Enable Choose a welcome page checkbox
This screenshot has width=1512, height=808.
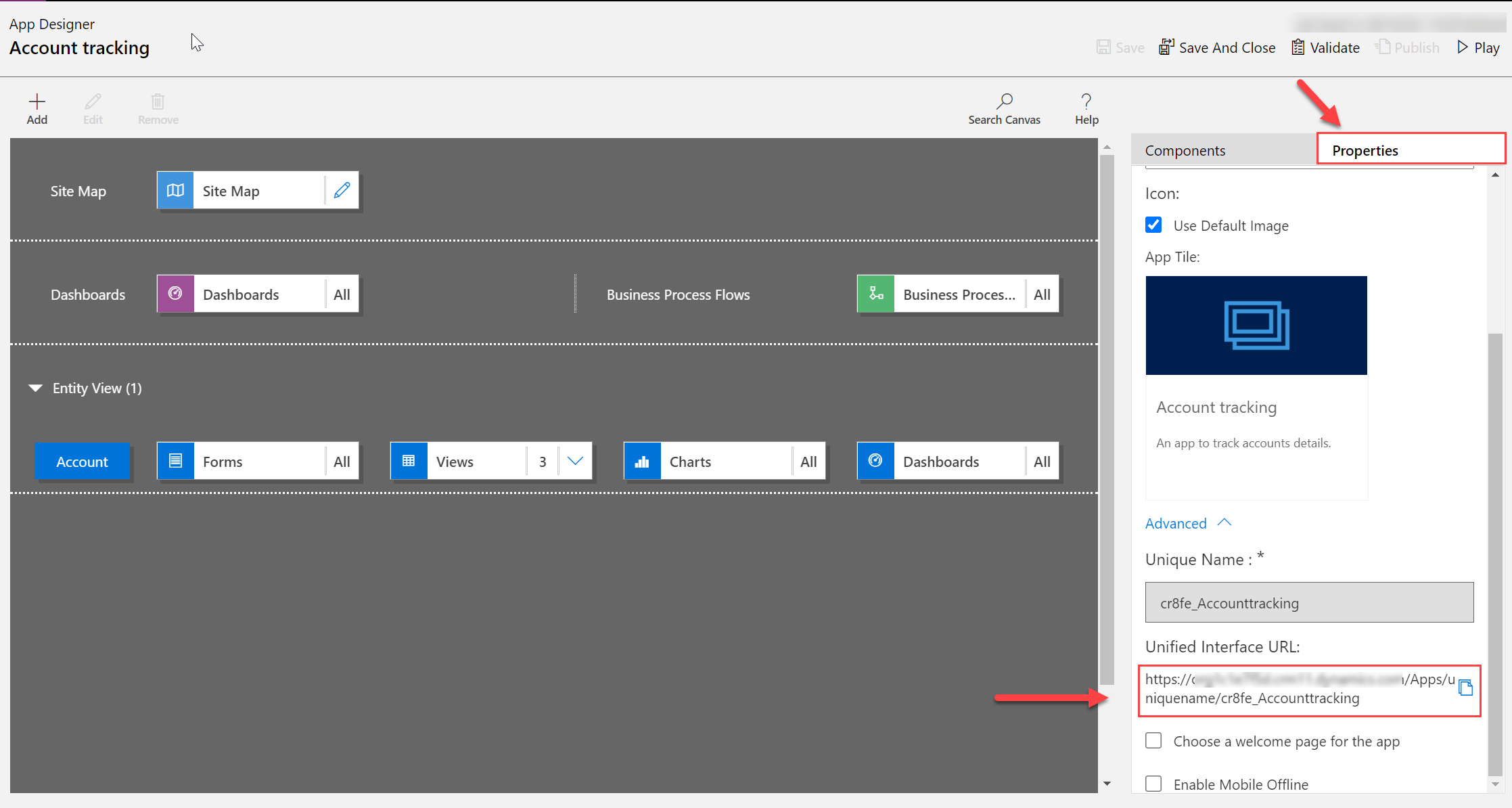tap(1153, 742)
